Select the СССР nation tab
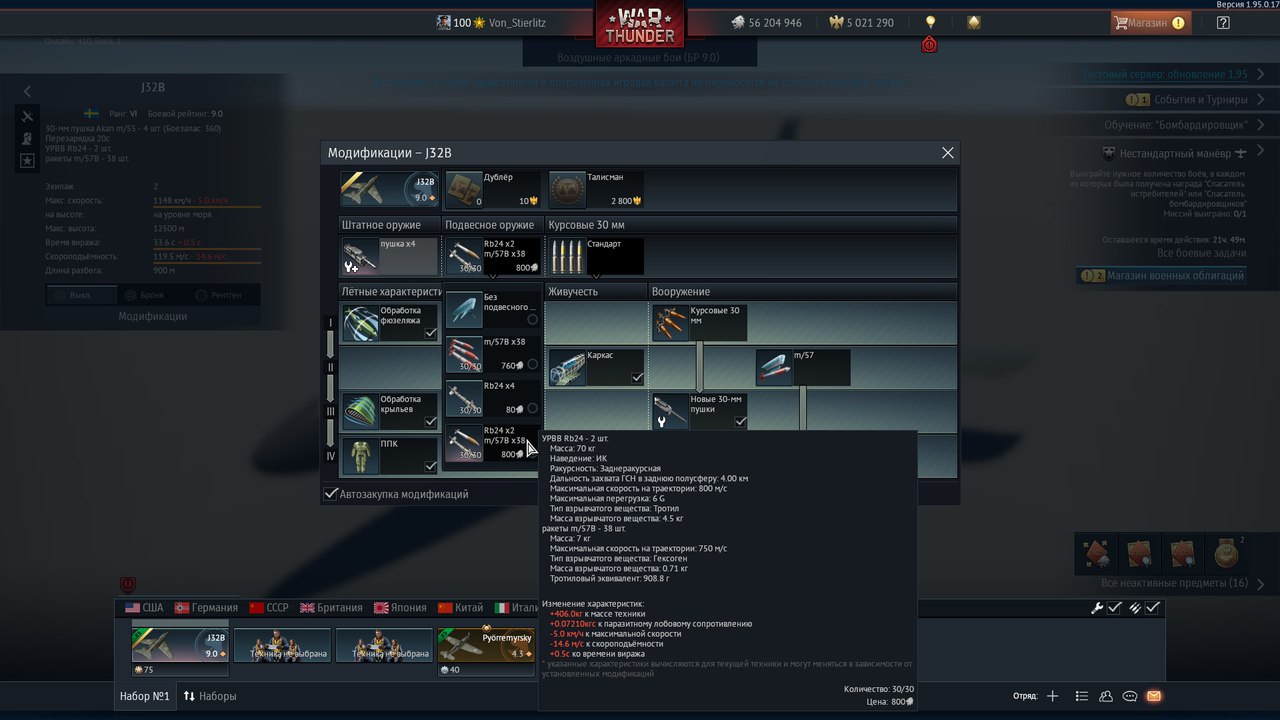The height and width of the screenshot is (720, 1280). pyautogui.click(x=269, y=607)
